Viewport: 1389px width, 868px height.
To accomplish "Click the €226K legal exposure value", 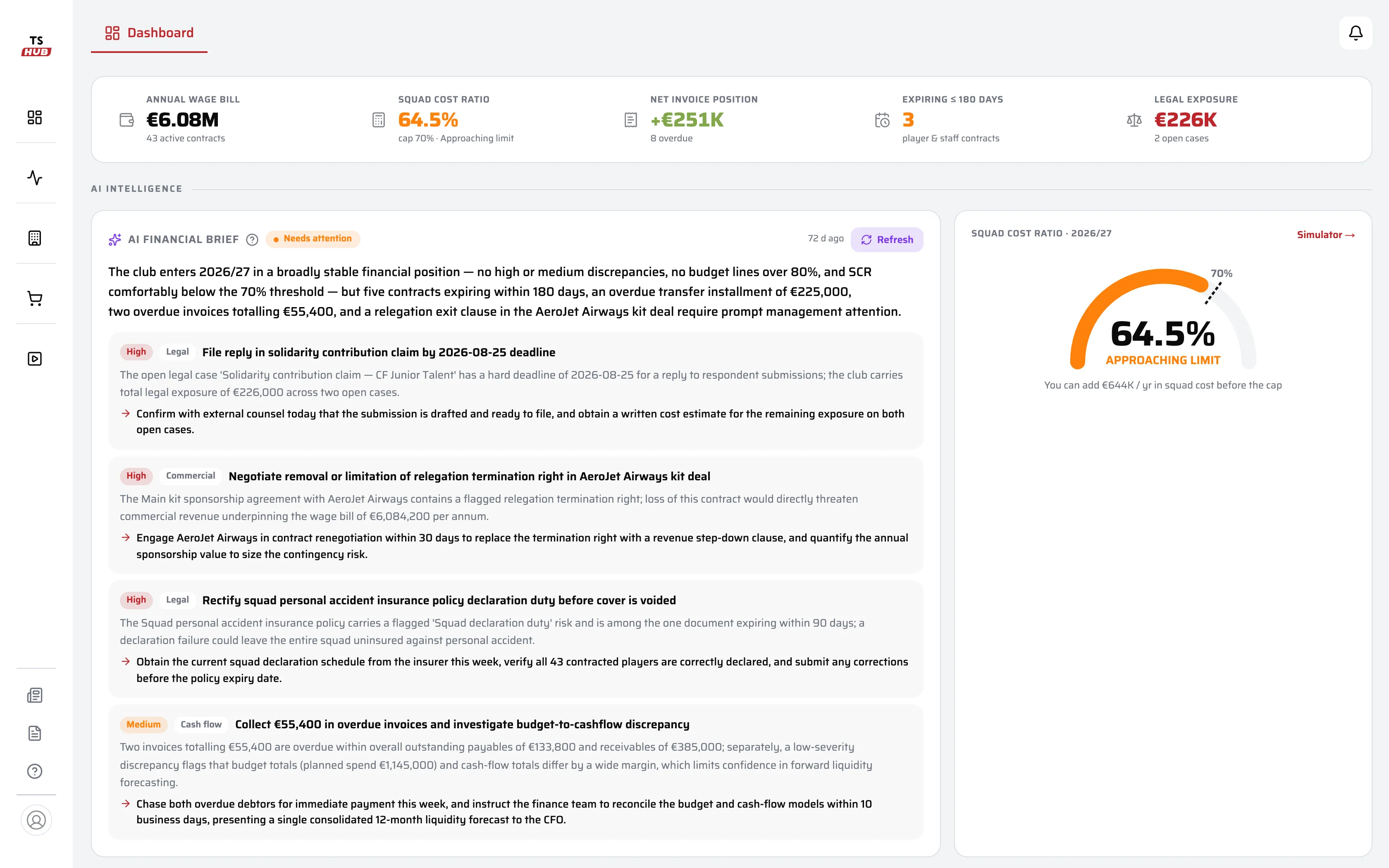I will (1185, 120).
